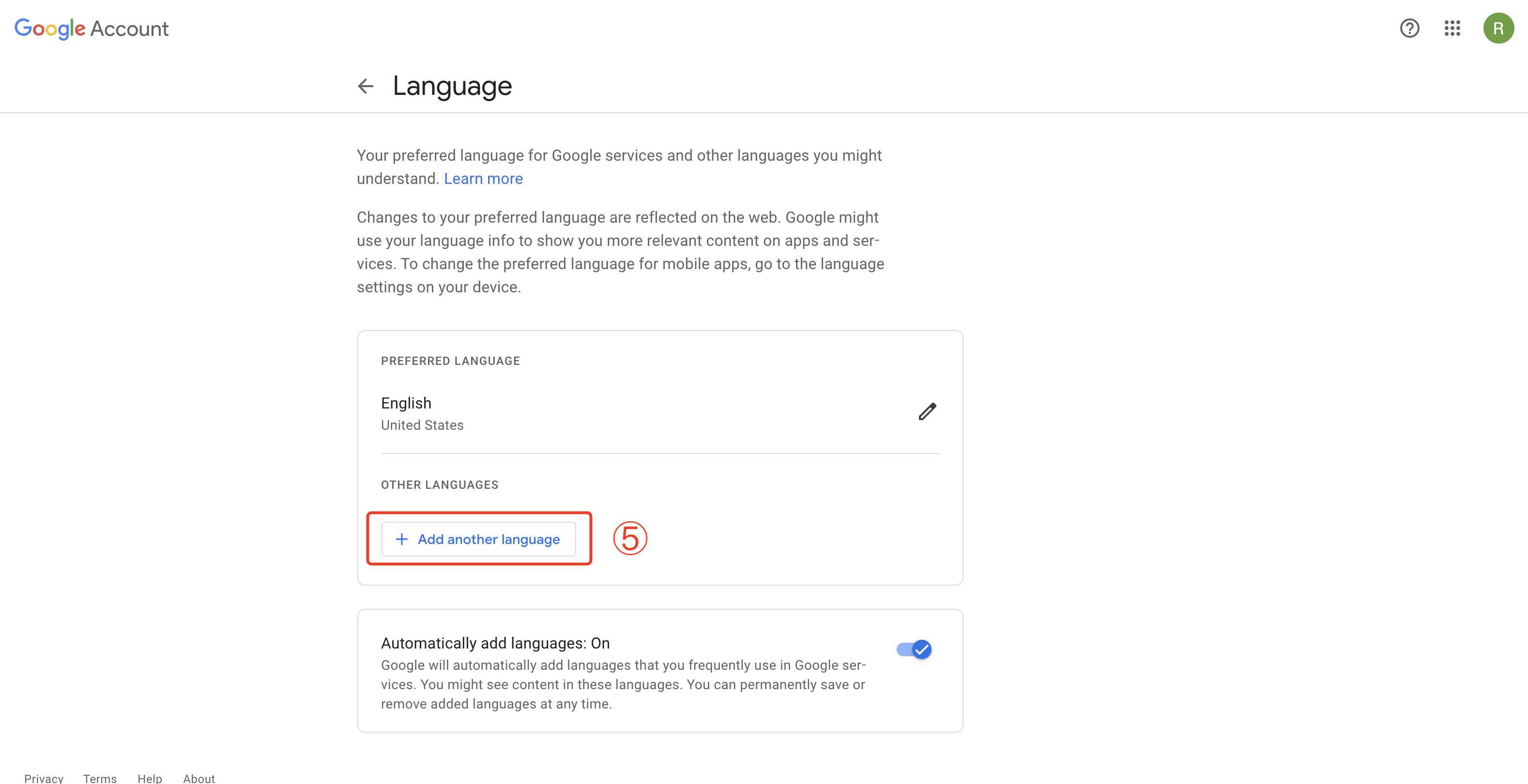This screenshot has height=784, width=1528.
Task: Click the OTHER LANGUAGES section label
Action: pyautogui.click(x=440, y=484)
